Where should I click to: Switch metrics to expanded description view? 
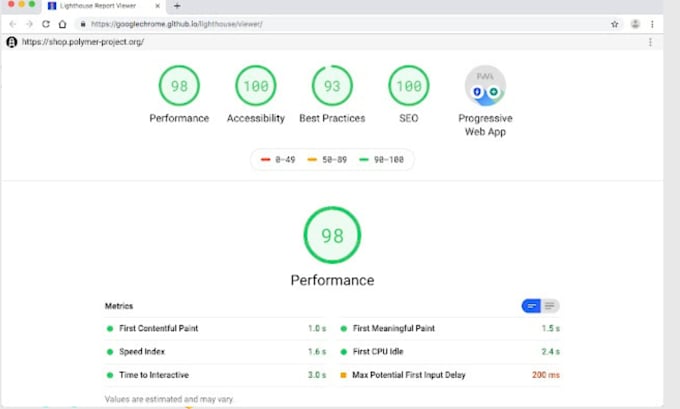pyautogui.click(x=550, y=306)
